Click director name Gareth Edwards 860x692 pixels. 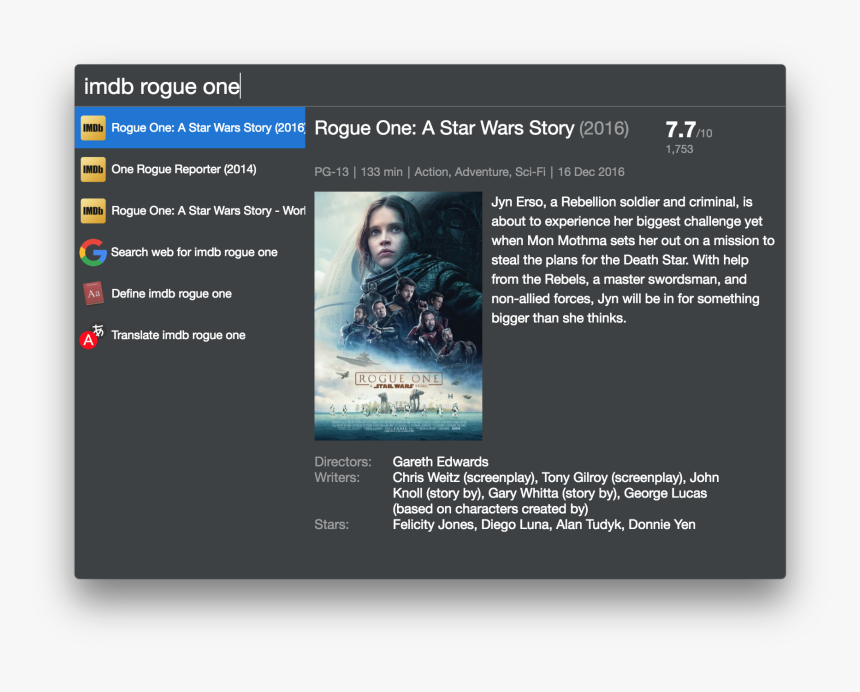point(440,462)
